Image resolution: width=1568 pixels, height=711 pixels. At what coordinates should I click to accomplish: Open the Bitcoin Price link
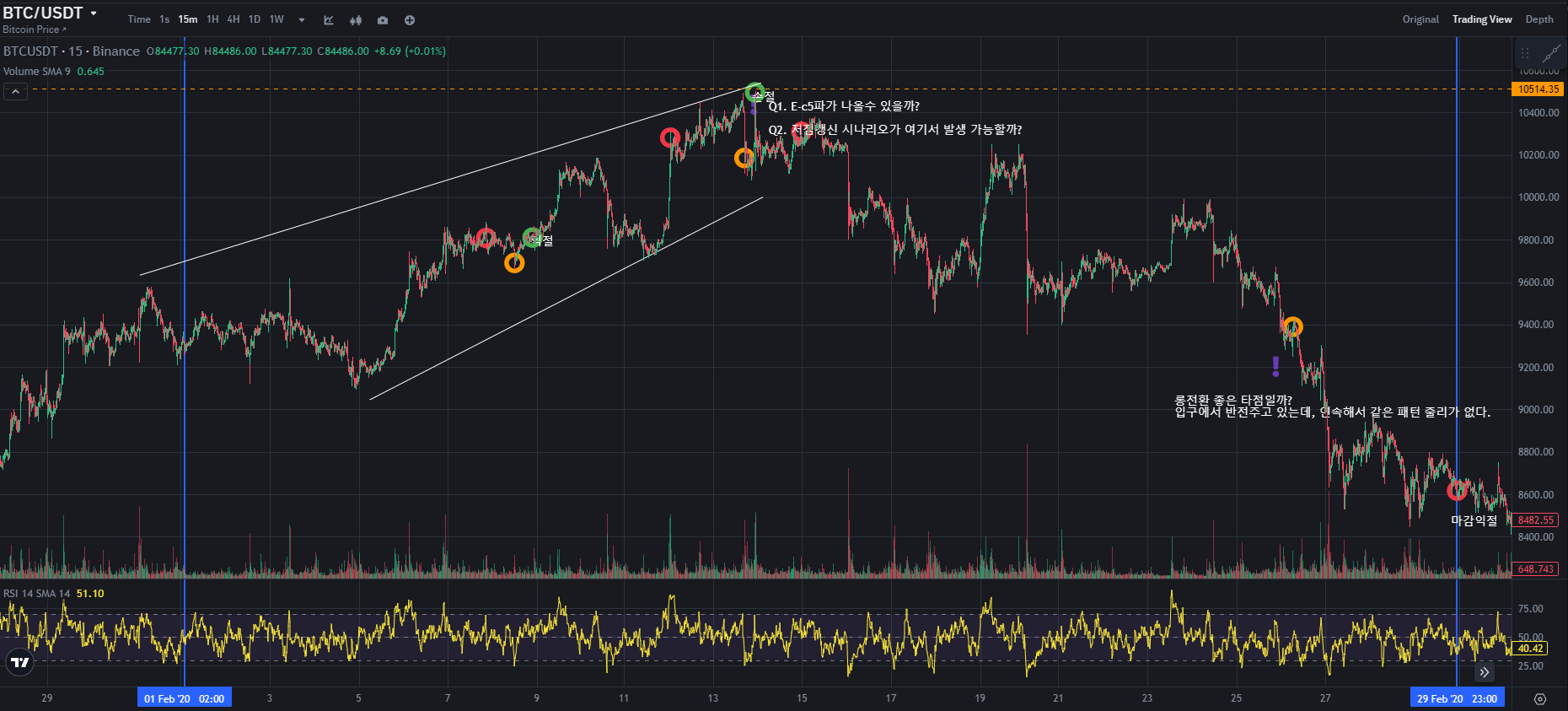(x=34, y=30)
